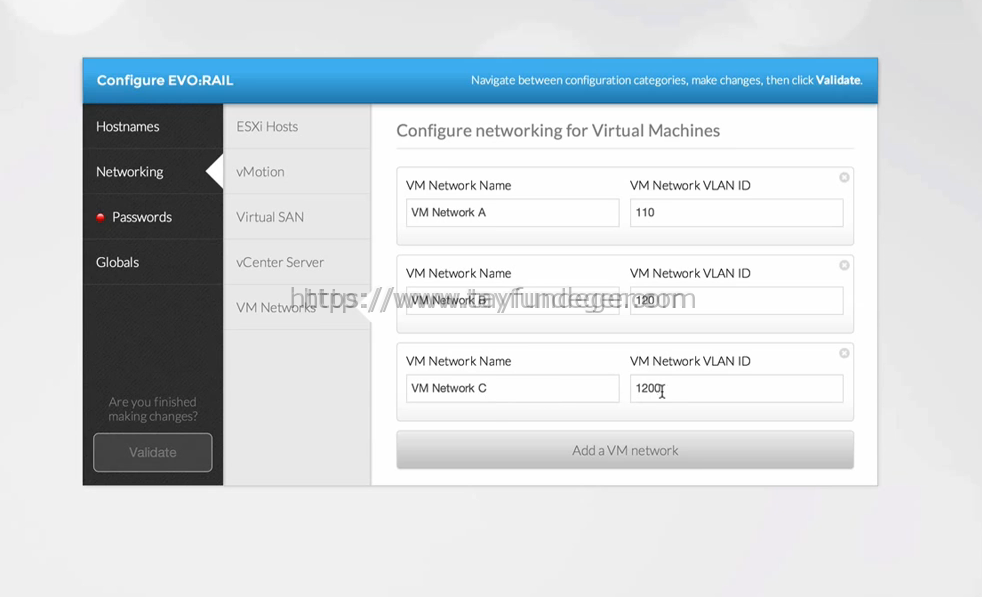The image size is (982, 597).
Task: Open the Globals category
Action: 153,262
